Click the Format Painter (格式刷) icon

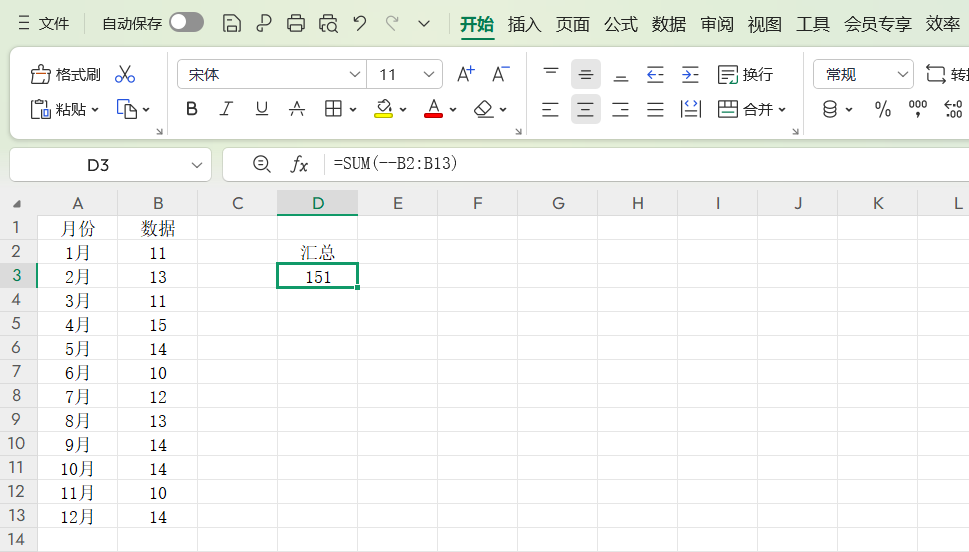click(65, 75)
